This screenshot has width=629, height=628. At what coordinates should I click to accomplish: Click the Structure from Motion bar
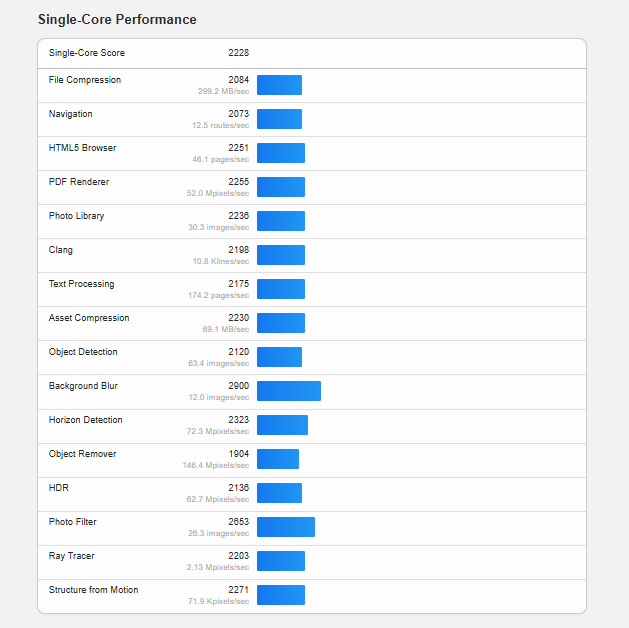pos(281,595)
